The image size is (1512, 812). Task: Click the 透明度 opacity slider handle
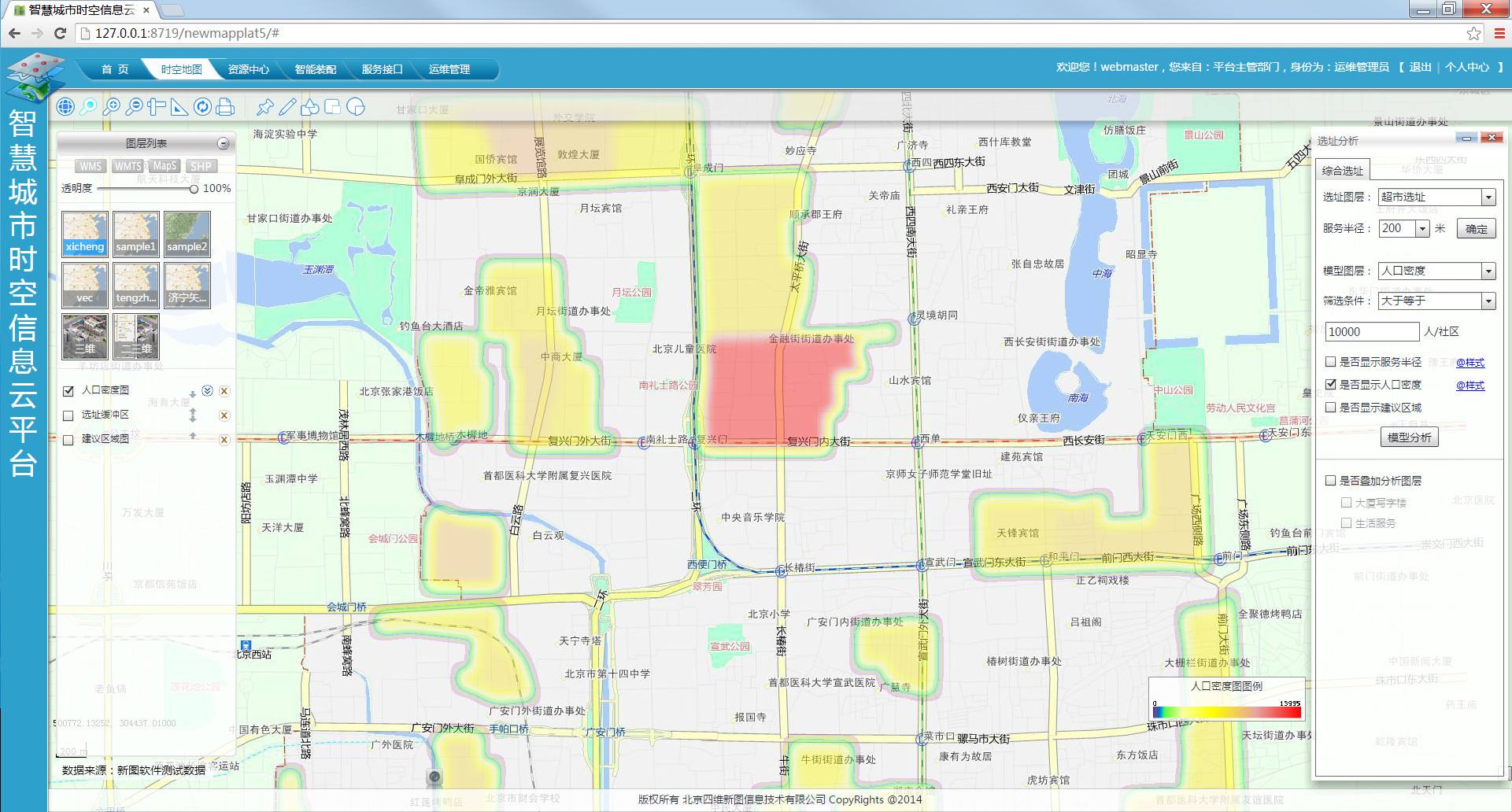point(194,189)
